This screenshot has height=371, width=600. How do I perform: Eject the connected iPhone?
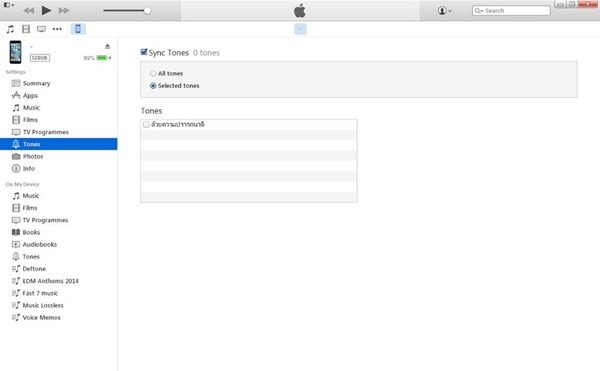[108, 46]
